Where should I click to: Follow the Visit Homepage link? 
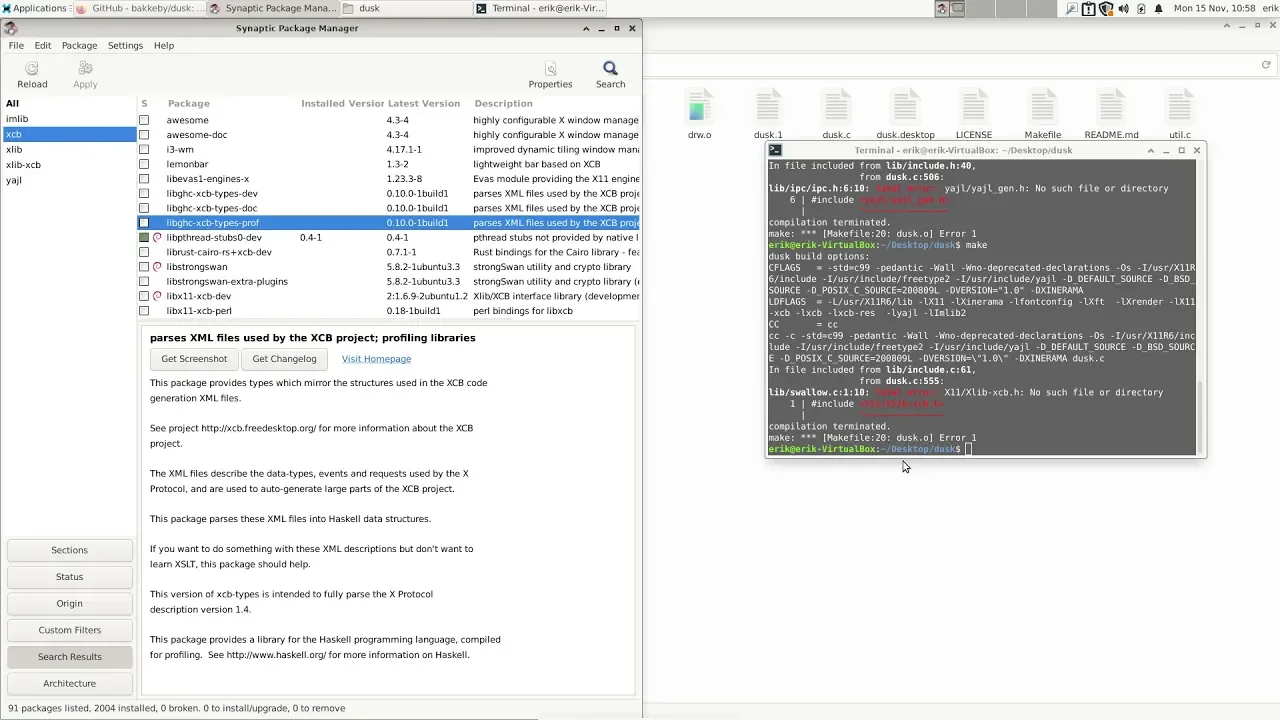(376, 359)
